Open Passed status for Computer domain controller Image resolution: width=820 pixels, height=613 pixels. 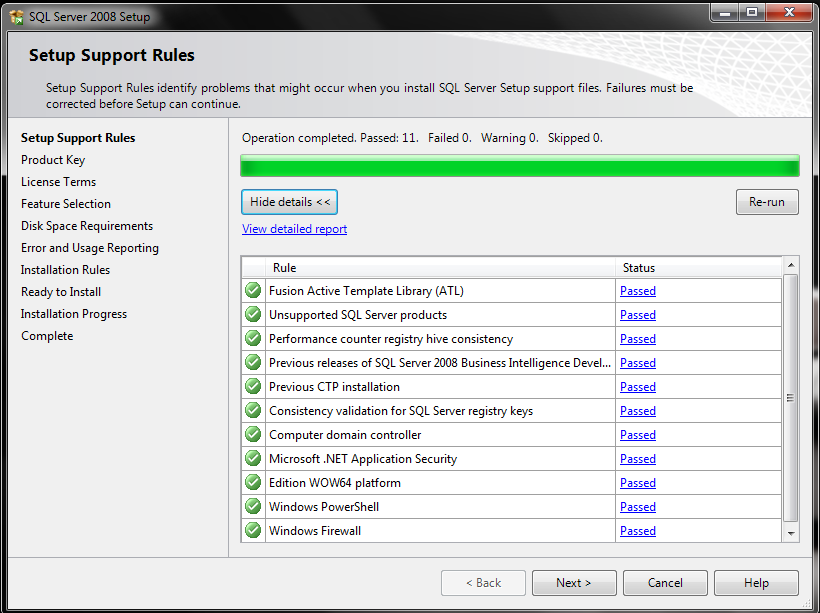tap(637, 435)
